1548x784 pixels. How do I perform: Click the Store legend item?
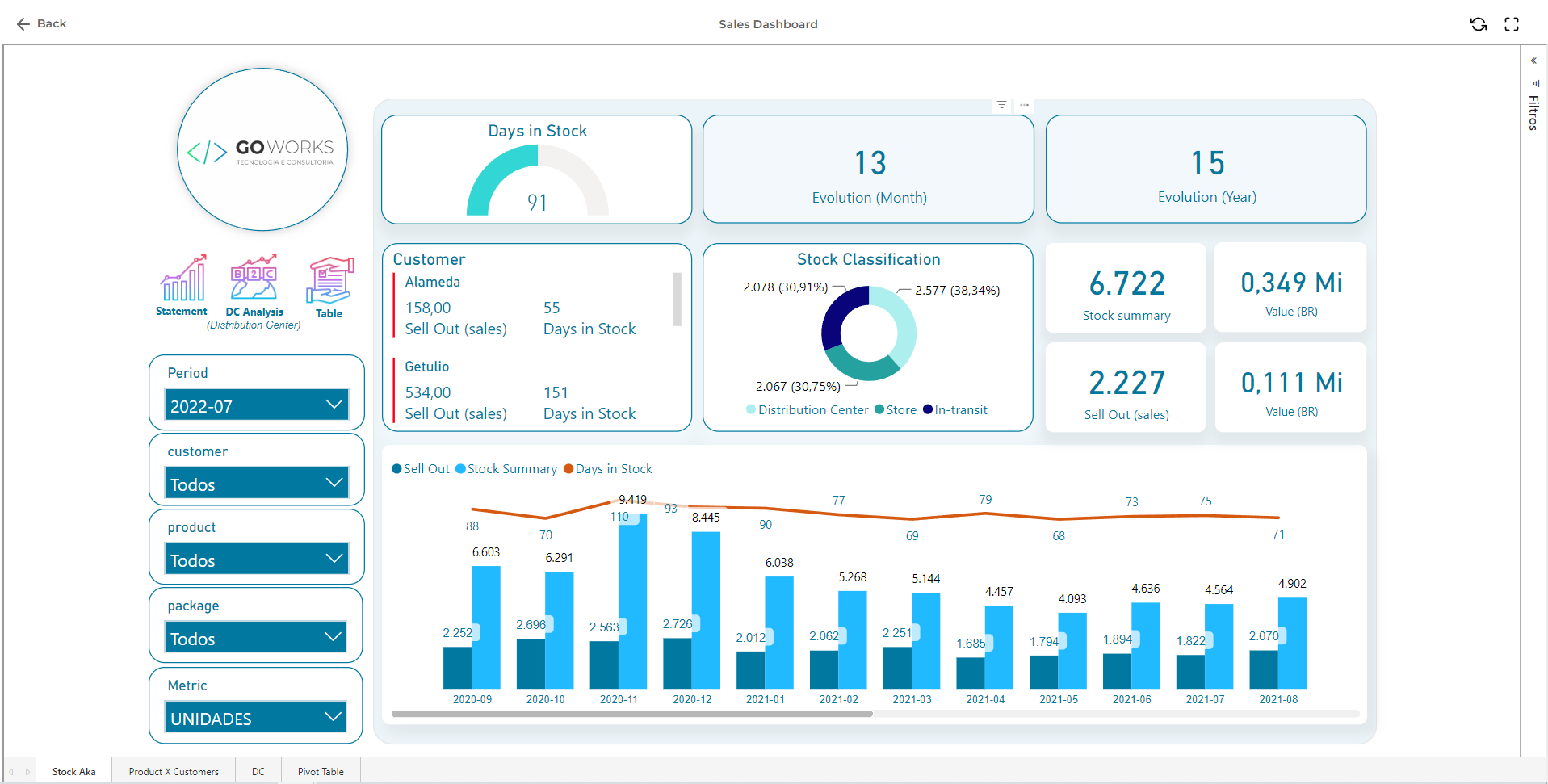(x=896, y=410)
